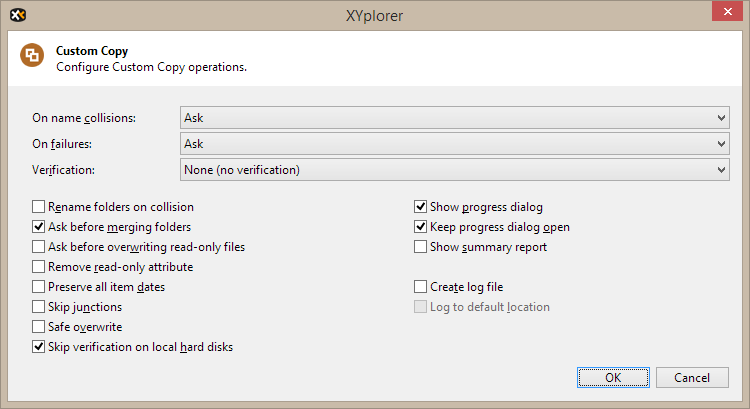Screen dimensions: 750x409
Task: Close the XYplorer dialog window
Action: click(x=725, y=12)
